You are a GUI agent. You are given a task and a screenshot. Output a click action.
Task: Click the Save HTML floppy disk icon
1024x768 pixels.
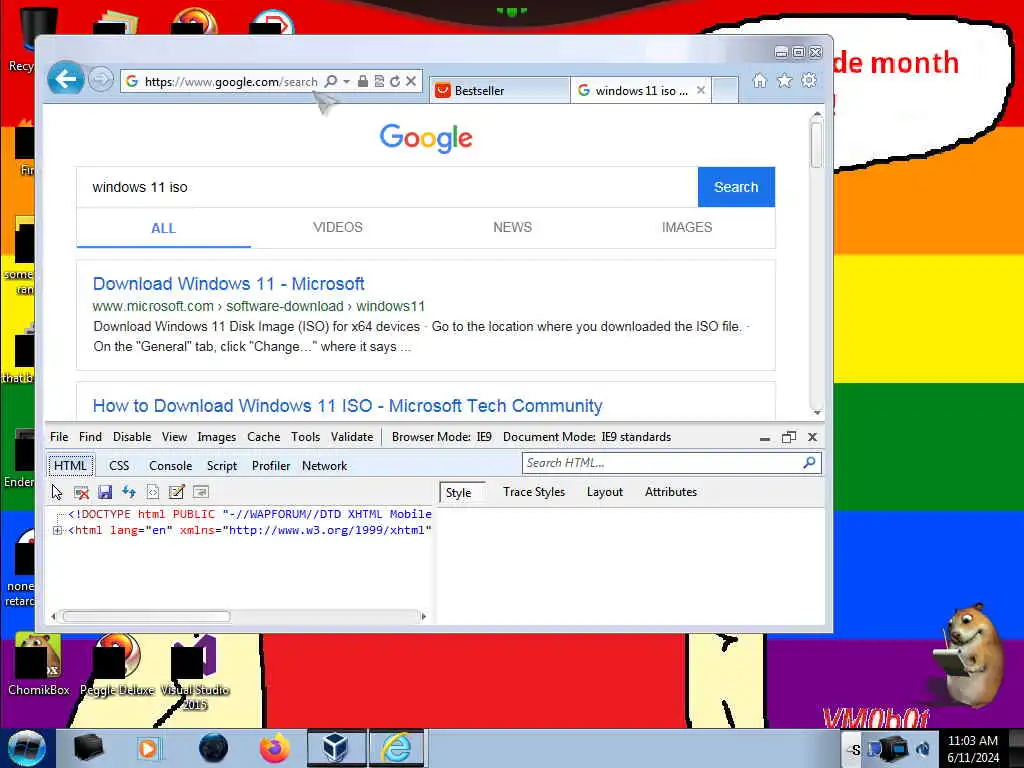(105, 492)
